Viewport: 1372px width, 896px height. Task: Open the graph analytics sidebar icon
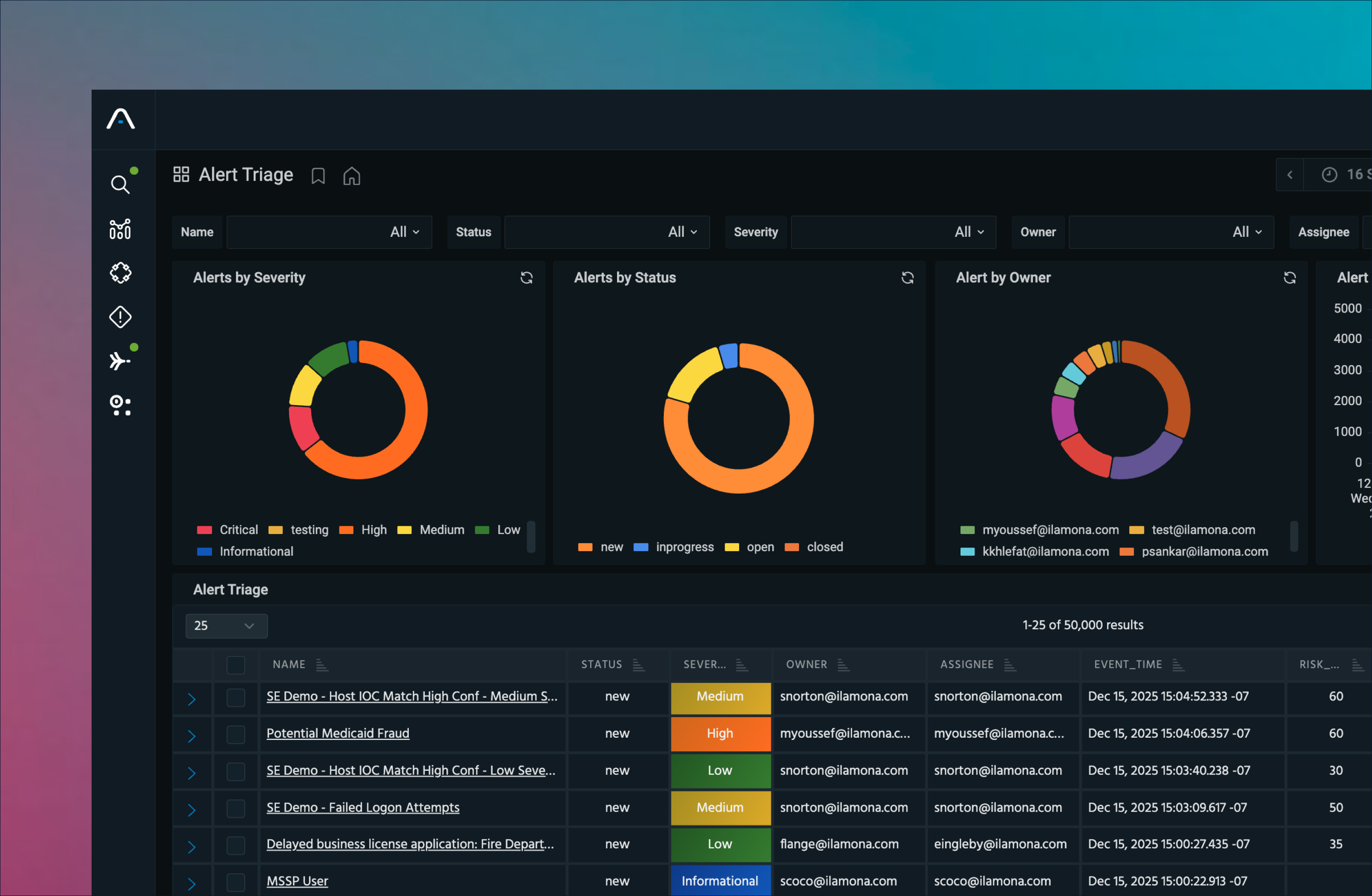120,229
